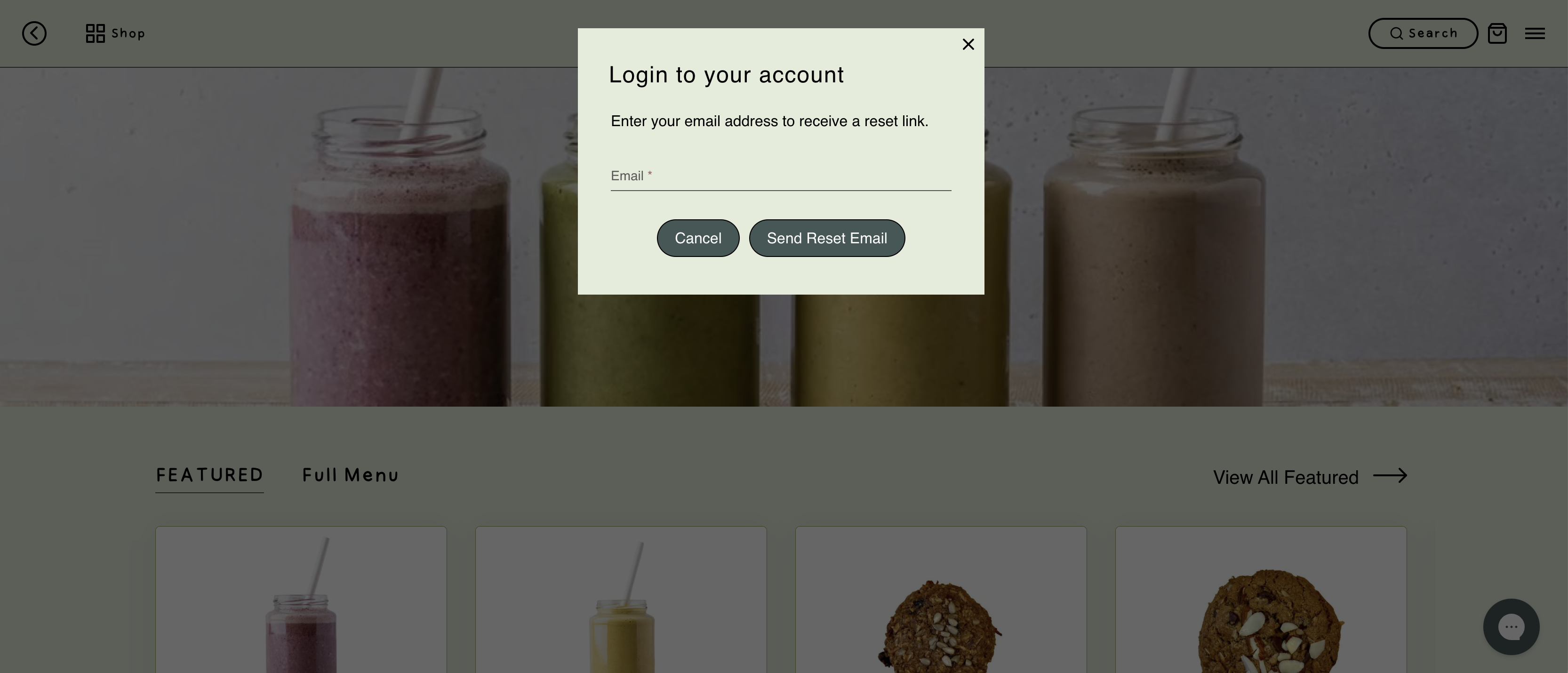
Task: Open the Shop grid icon
Action: coord(95,33)
